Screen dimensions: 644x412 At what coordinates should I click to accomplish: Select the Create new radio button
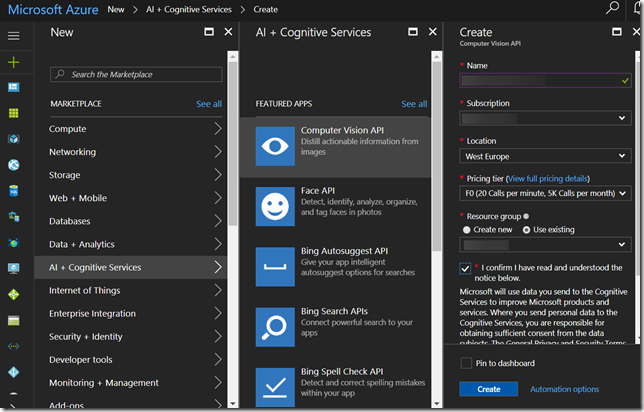tap(467, 229)
